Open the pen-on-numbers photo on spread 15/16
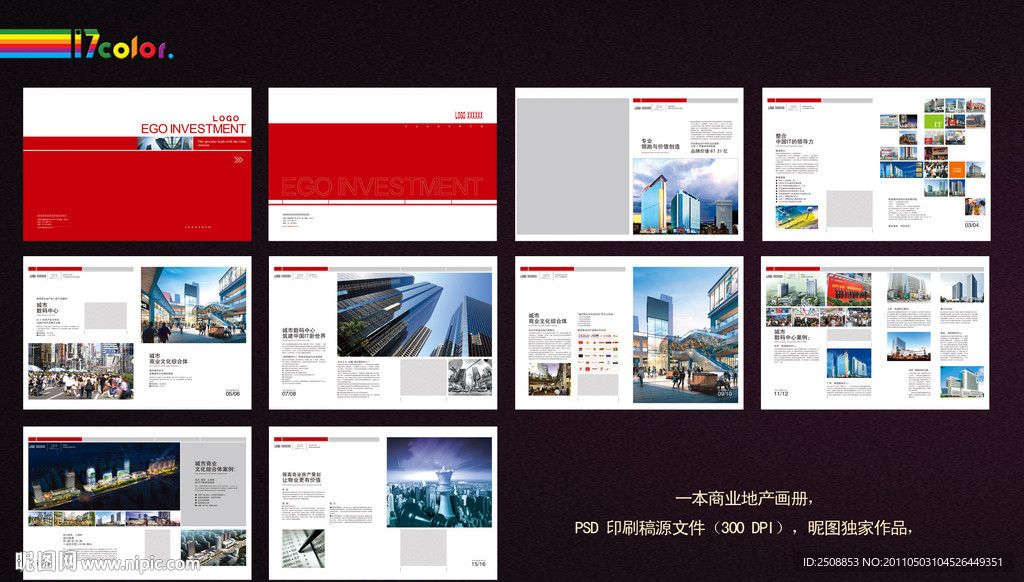1024x582 pixels. pos(303,549)
